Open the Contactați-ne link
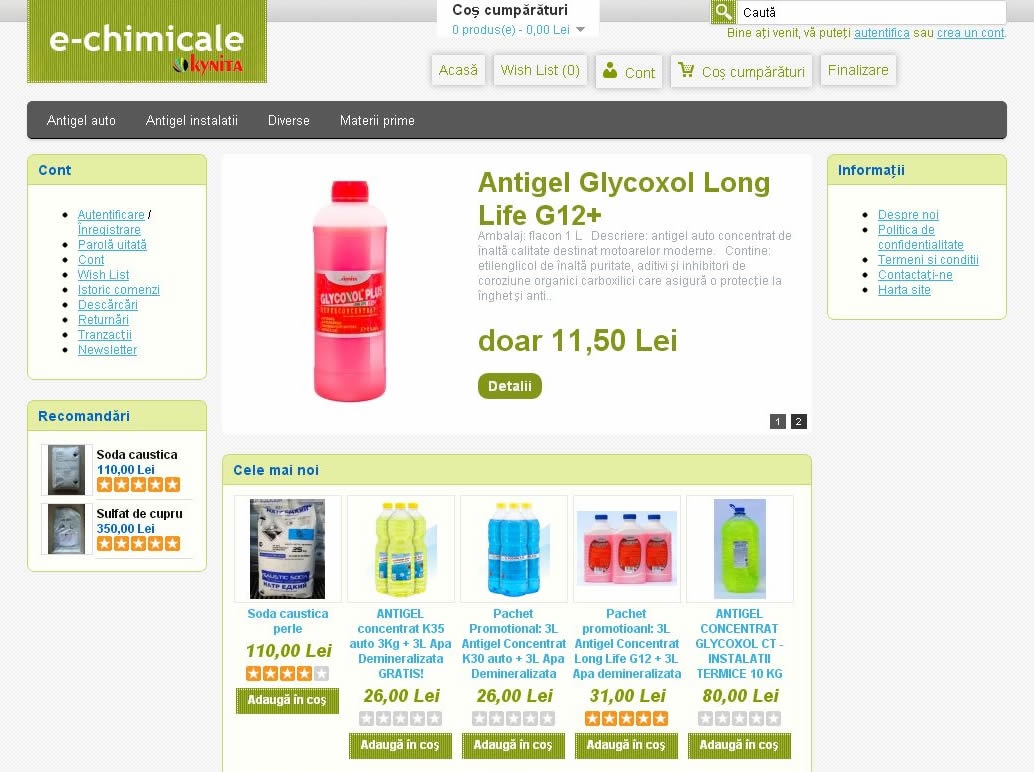The height and width of the screenshot is (772, 1034). coord(915,274)
